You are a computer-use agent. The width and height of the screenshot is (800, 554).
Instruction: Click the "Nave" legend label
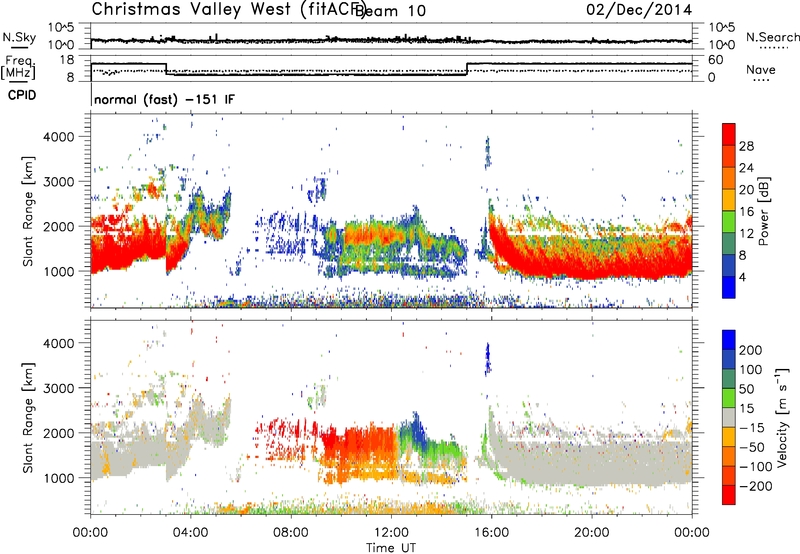pos(761,69)
